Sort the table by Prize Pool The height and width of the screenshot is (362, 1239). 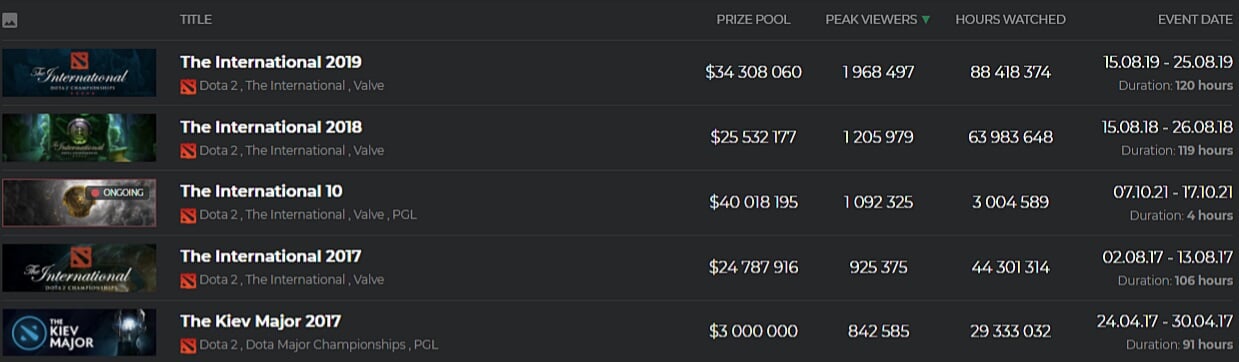coord(753,20)
